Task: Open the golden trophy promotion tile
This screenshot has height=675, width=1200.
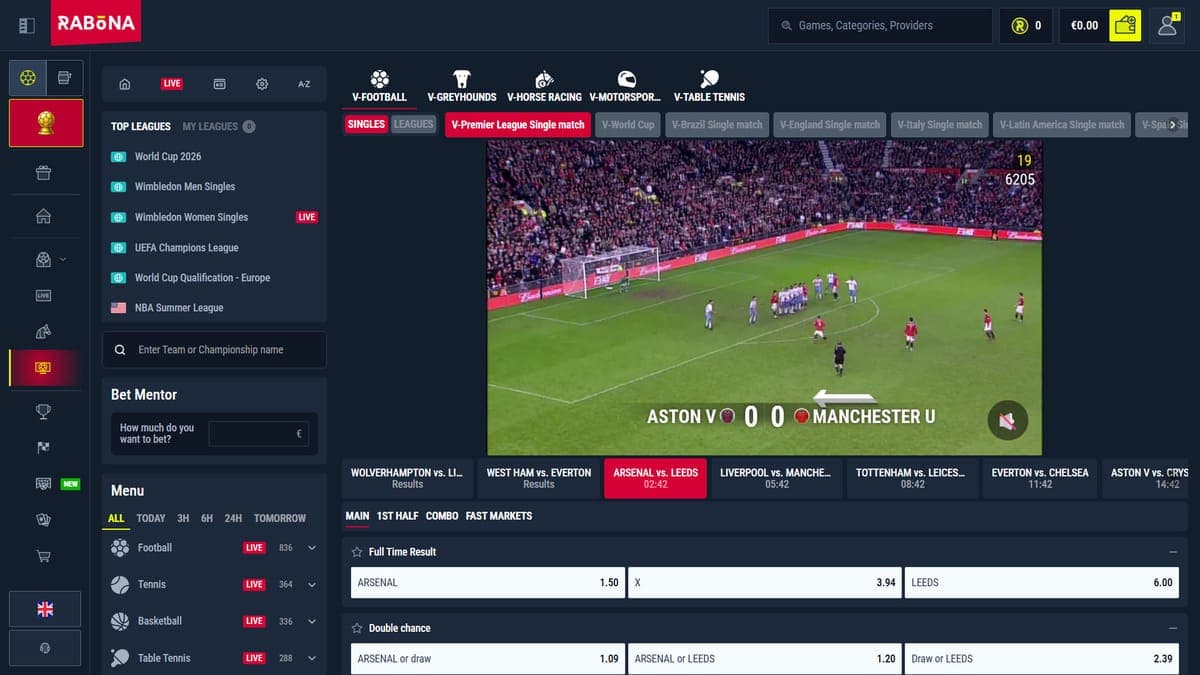Action: [x=46, y=123]
